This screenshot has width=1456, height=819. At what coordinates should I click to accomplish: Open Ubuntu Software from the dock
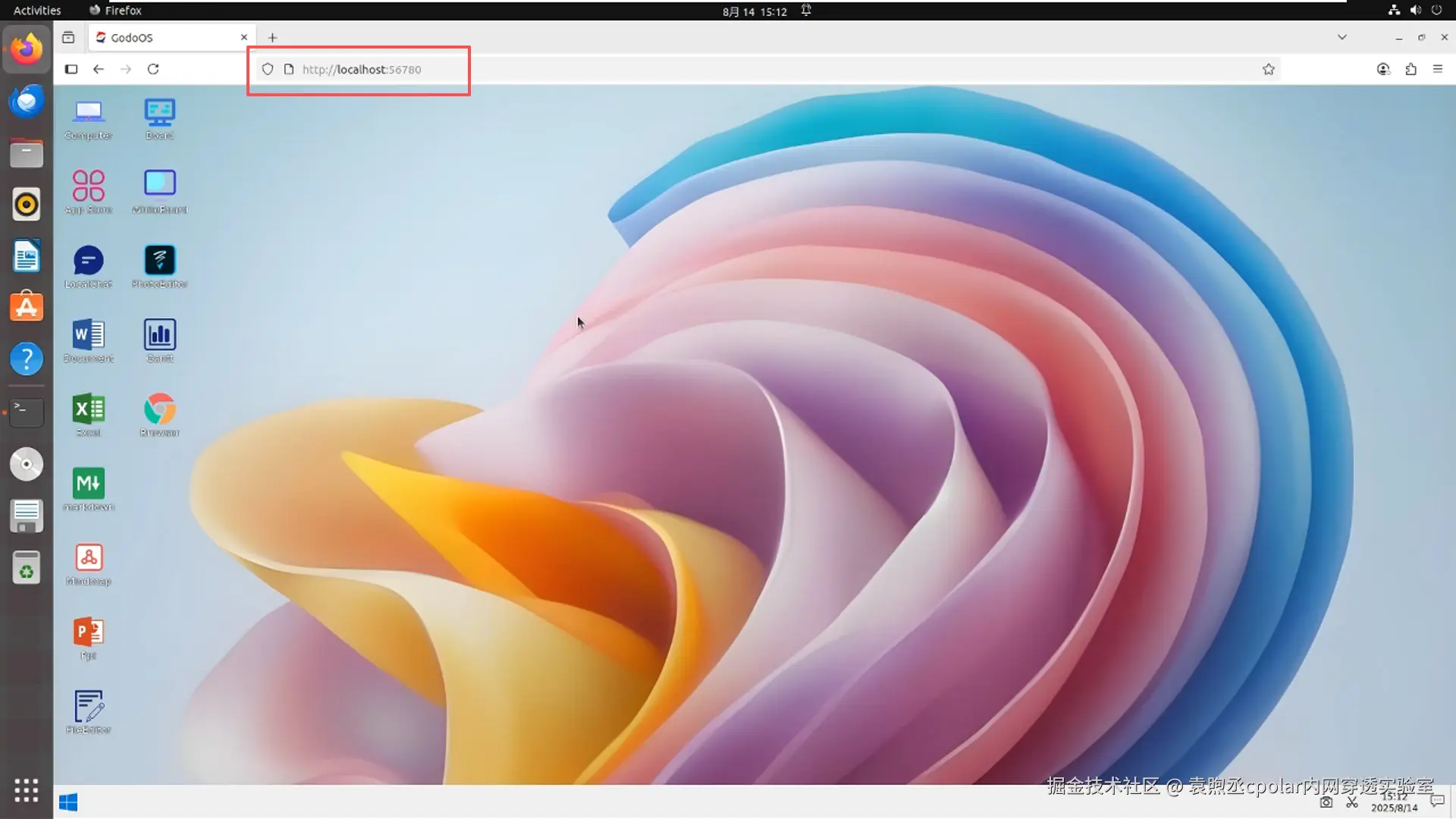[27, 307]
